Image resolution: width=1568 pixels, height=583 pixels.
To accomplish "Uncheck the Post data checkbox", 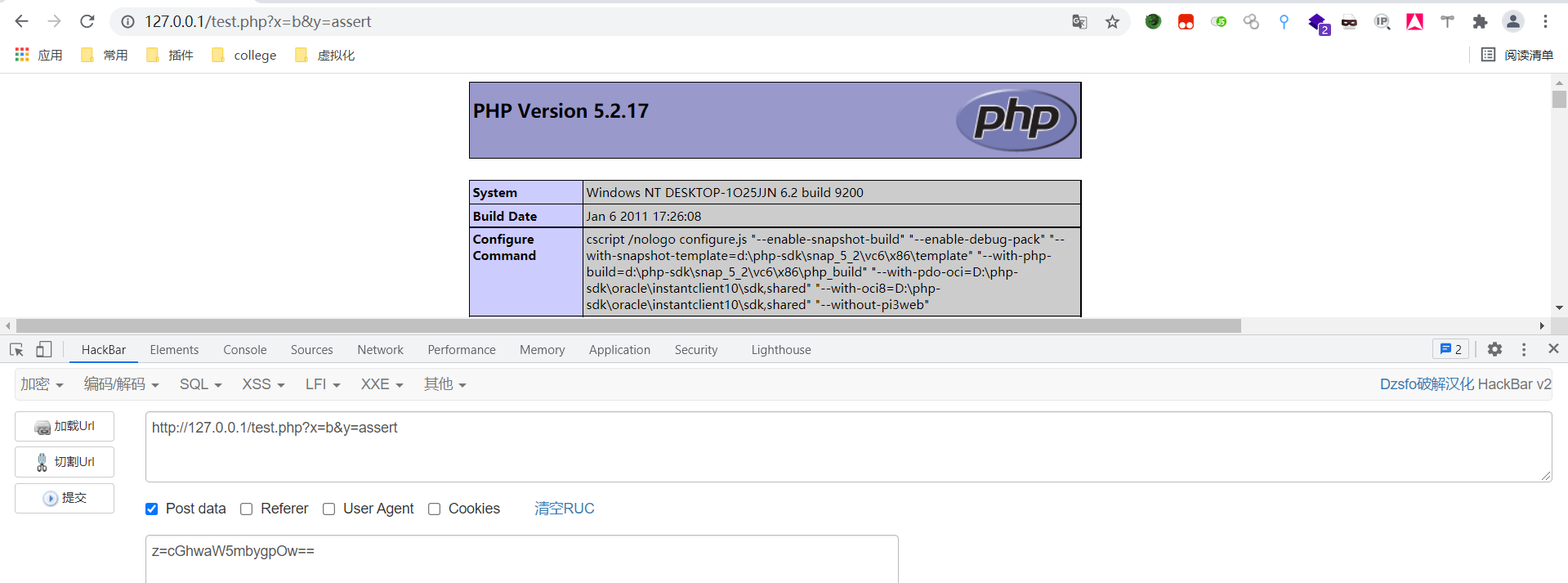I will [152, 509].
